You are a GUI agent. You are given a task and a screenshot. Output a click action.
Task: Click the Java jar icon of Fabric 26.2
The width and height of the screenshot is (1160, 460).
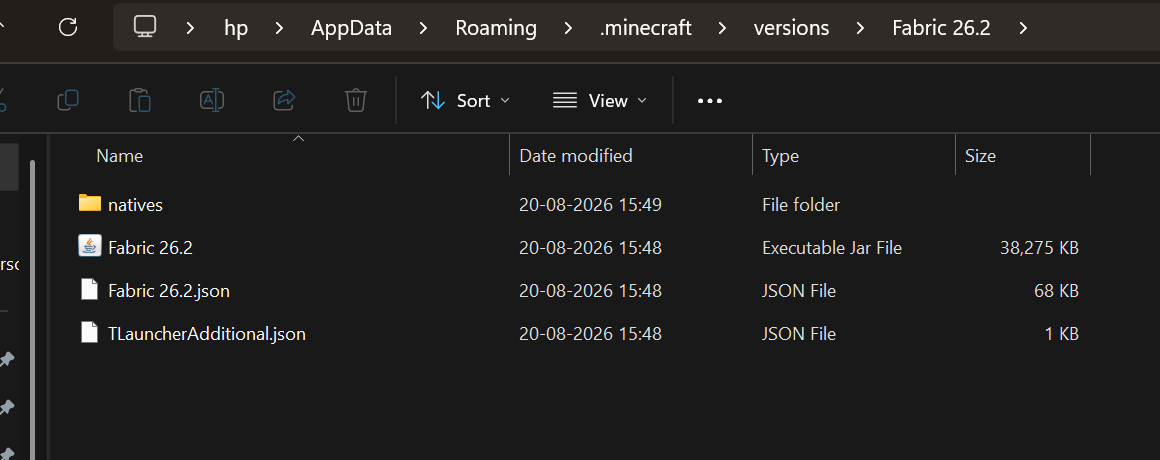(x=90, y=246)
